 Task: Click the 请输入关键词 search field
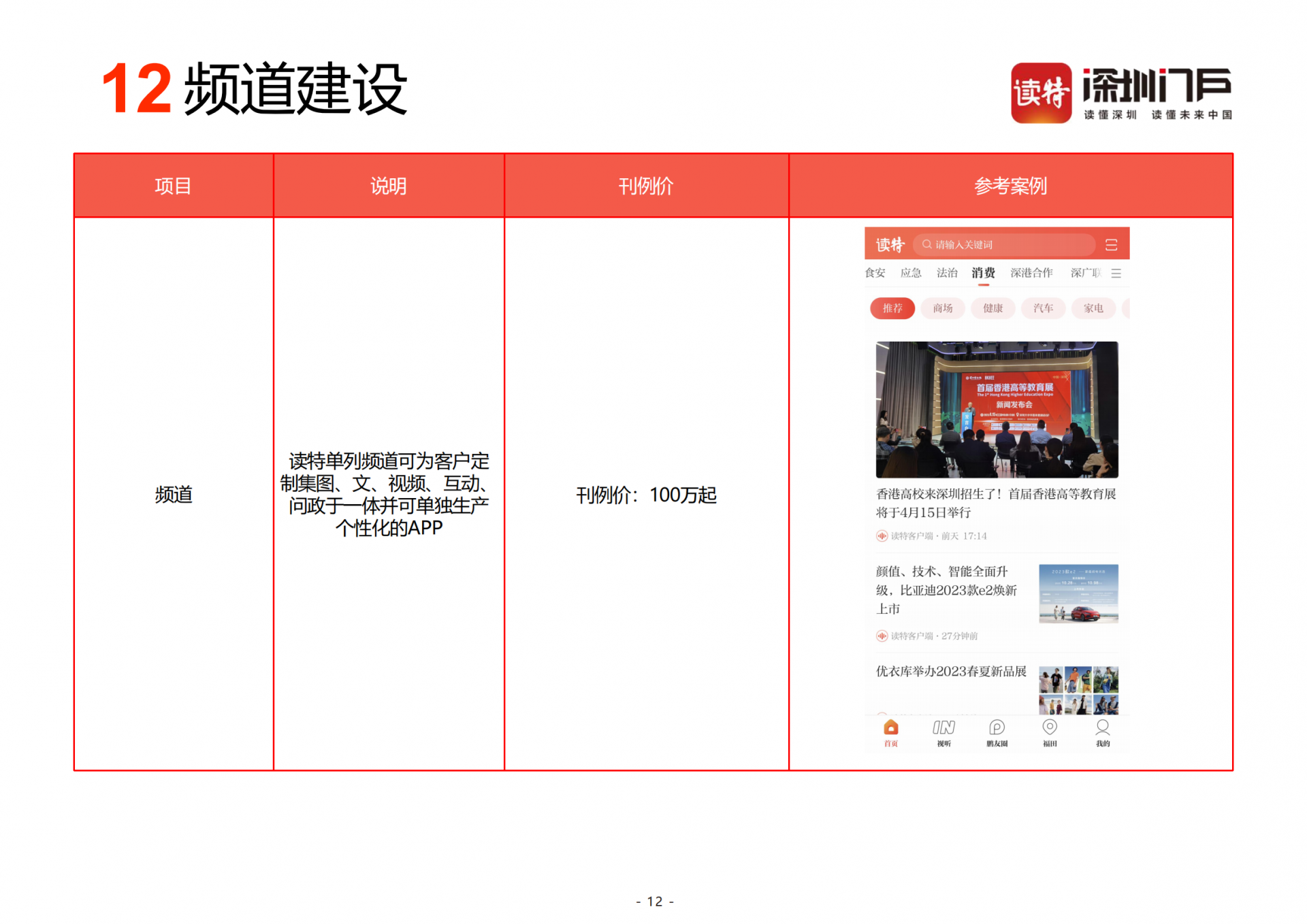tap(1004, 244)
